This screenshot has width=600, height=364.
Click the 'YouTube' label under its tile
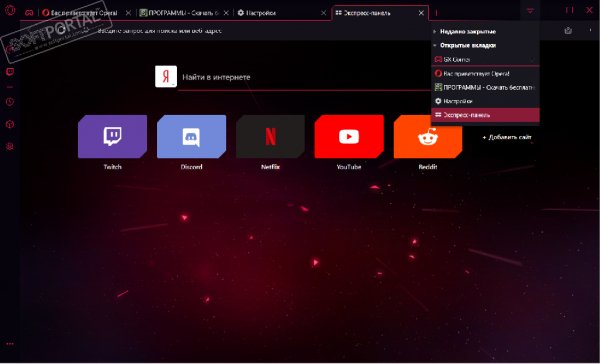tap(349, 167)
